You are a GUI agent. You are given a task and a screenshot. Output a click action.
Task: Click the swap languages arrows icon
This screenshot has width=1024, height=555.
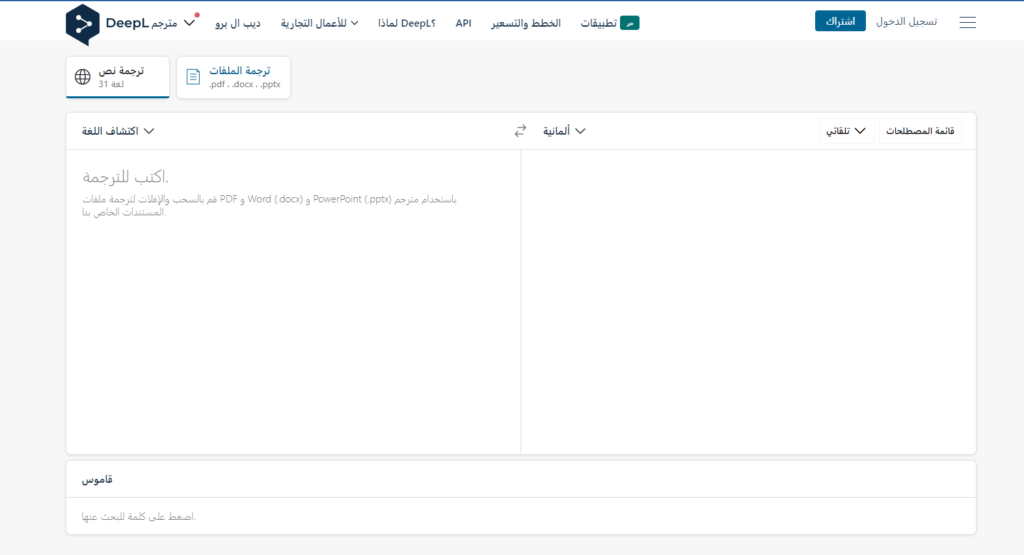(520, 131)
